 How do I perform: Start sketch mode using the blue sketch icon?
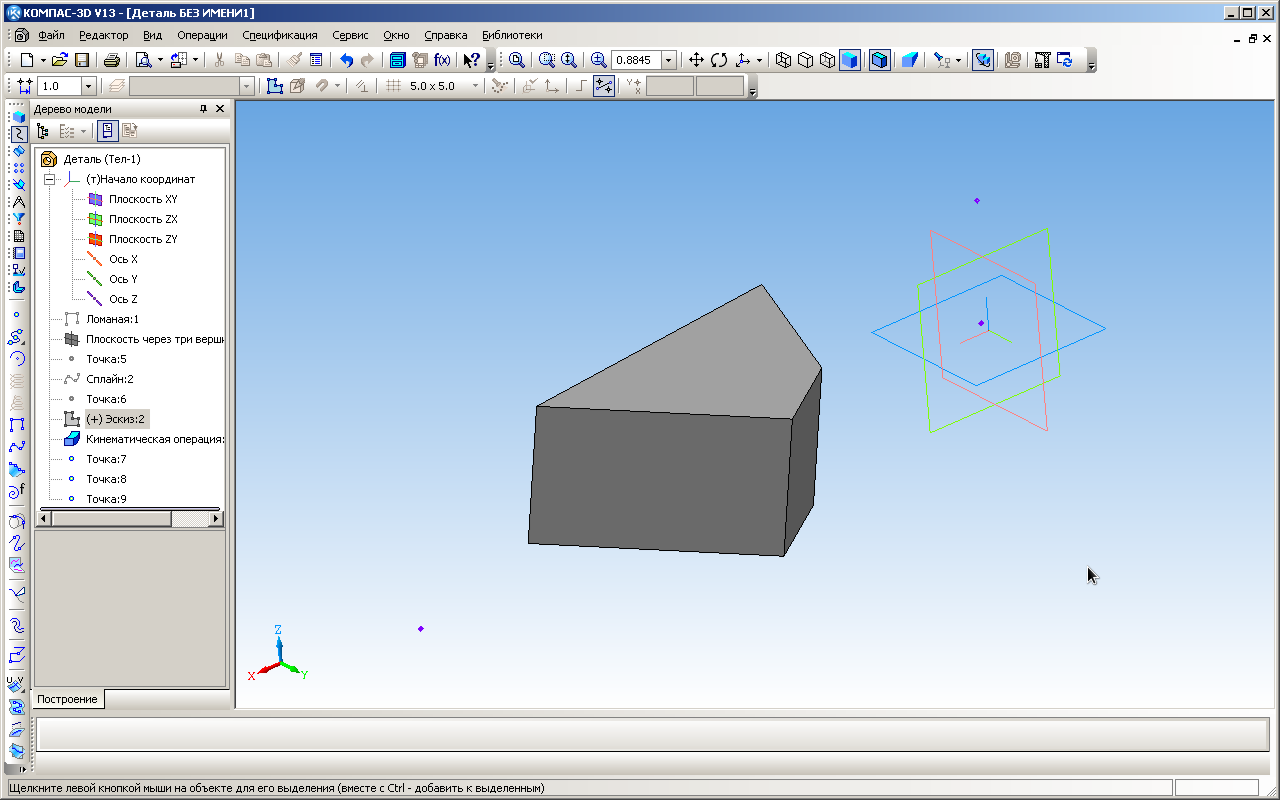[275, 86]
